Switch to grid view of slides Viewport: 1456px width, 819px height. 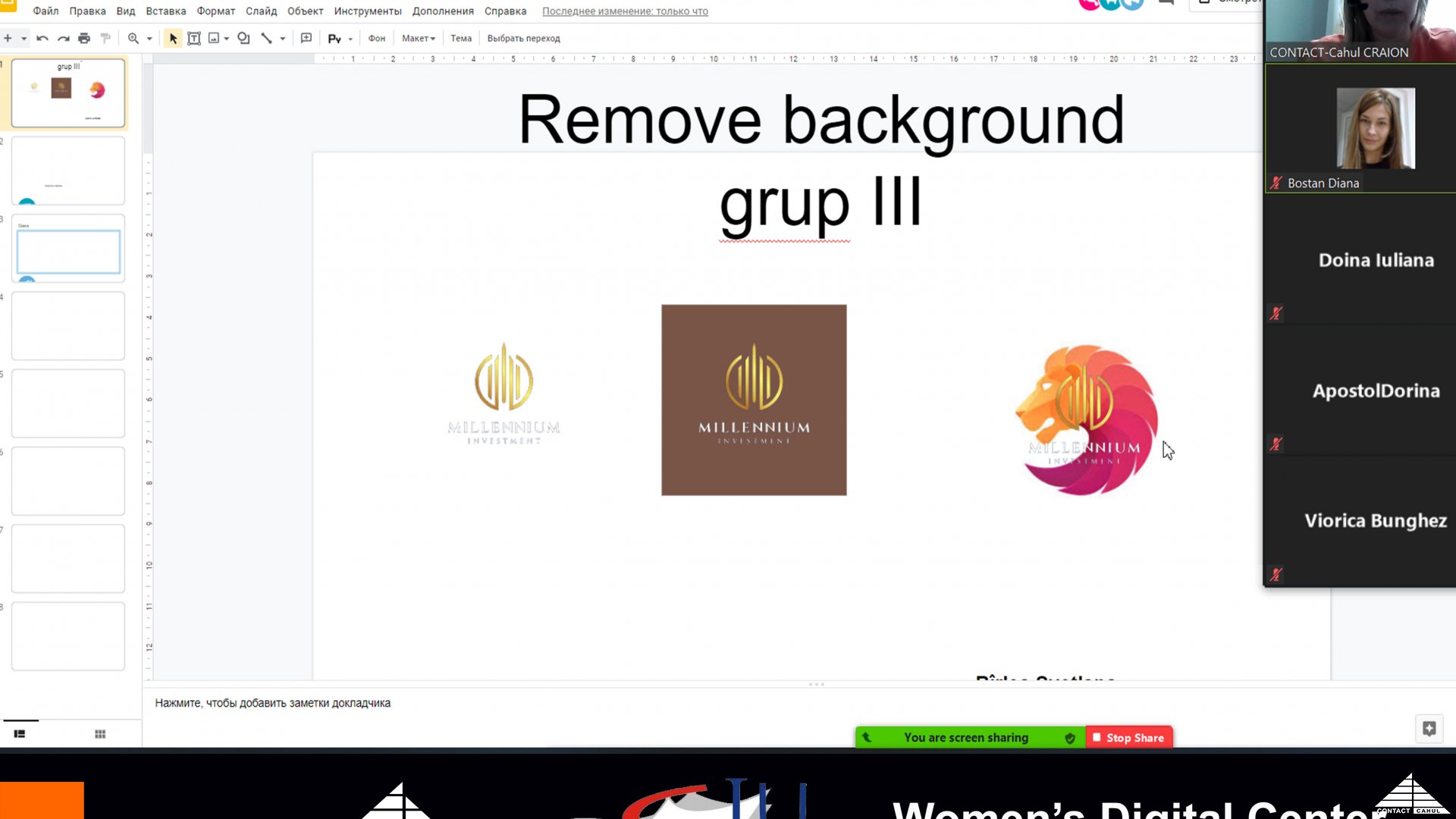point(100,734)
